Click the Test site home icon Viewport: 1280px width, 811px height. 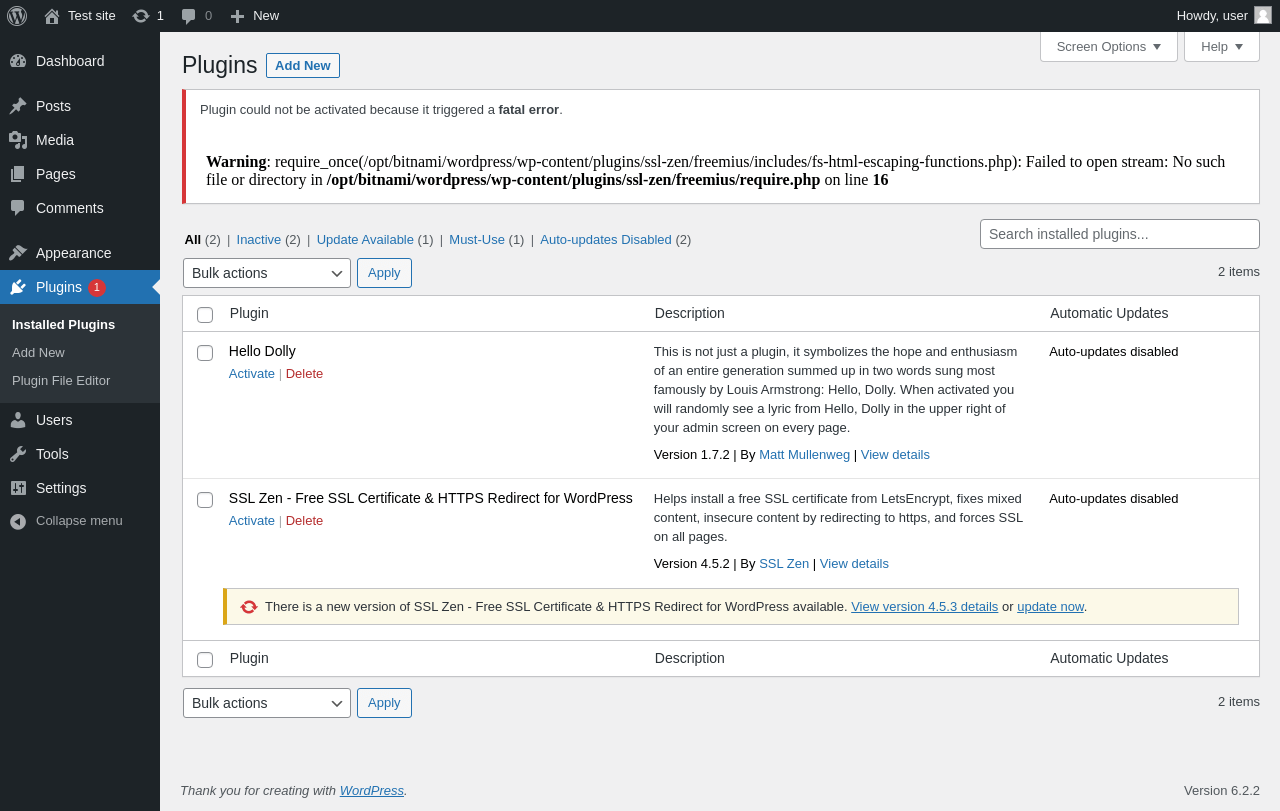click(x=52, y=16)
